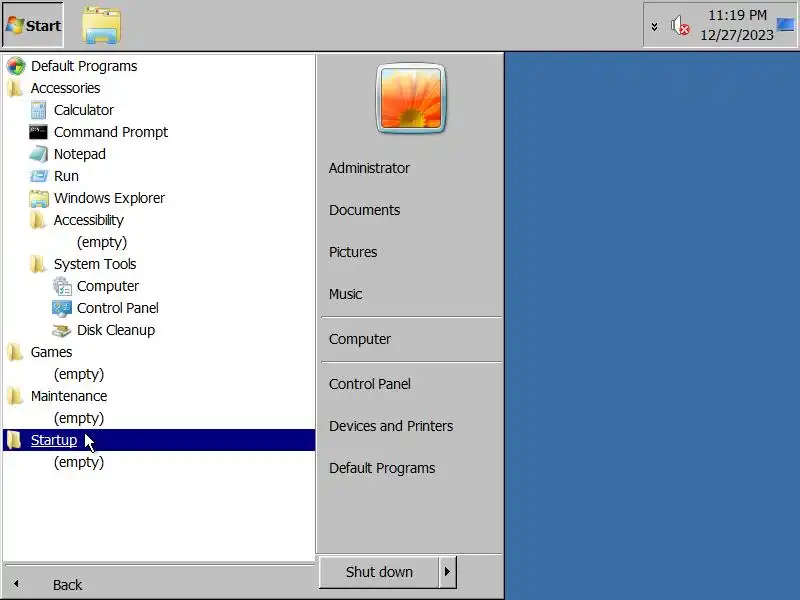Click the Disk Cleanup icon
The height and width of the screenshot is (600, 800).
pos(62,331)
